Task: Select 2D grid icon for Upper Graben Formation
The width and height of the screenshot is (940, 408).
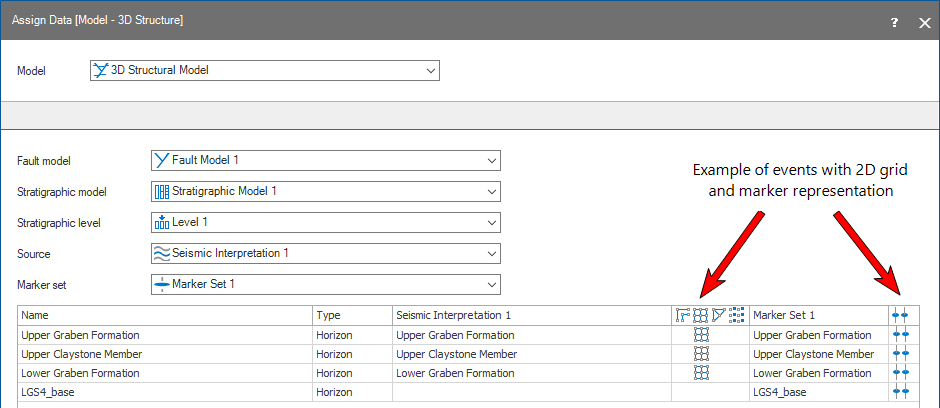Action: (x=701, y=335)
